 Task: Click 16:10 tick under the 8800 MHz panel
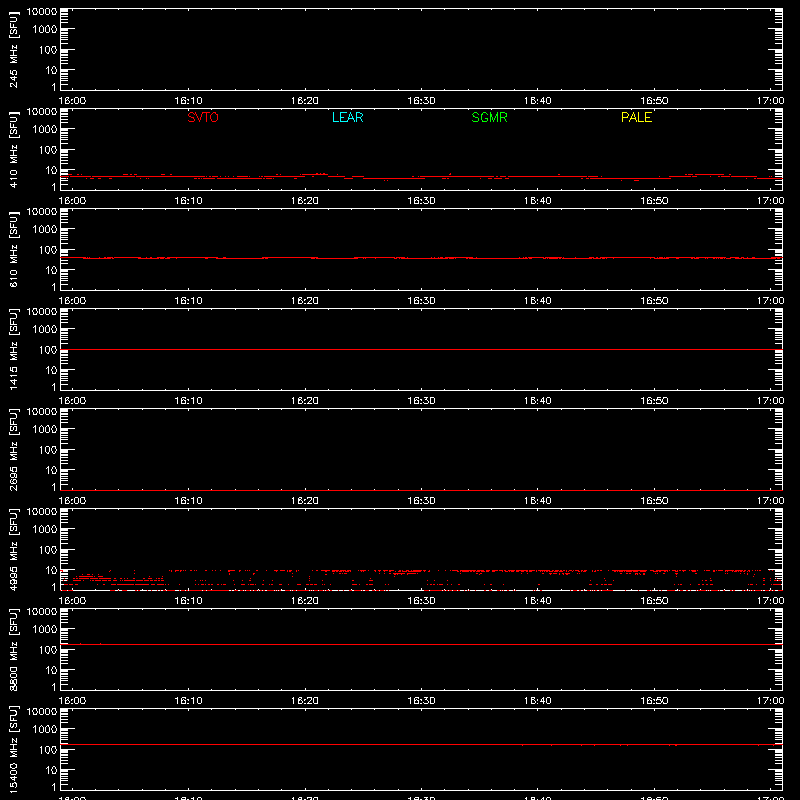pos(188,701)
